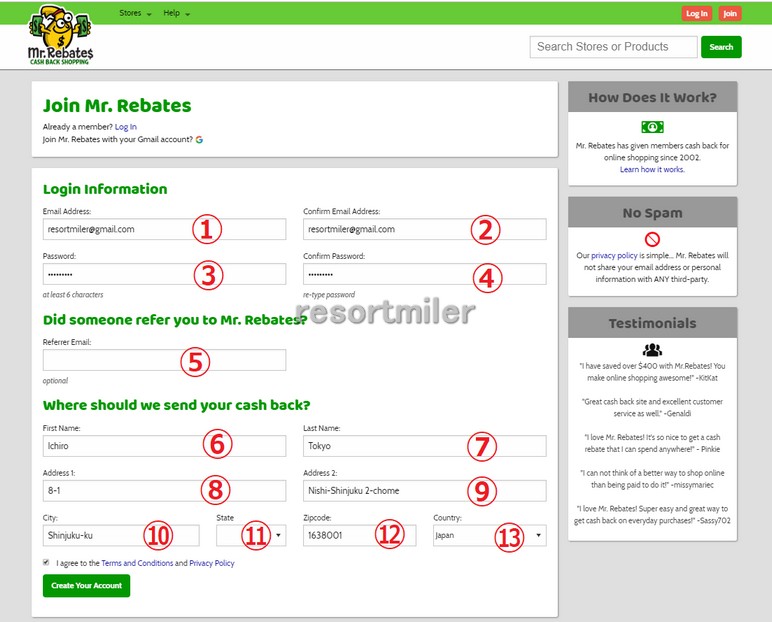
Task: Open the Terms and Conditions link
Action: tap(137, 563)
